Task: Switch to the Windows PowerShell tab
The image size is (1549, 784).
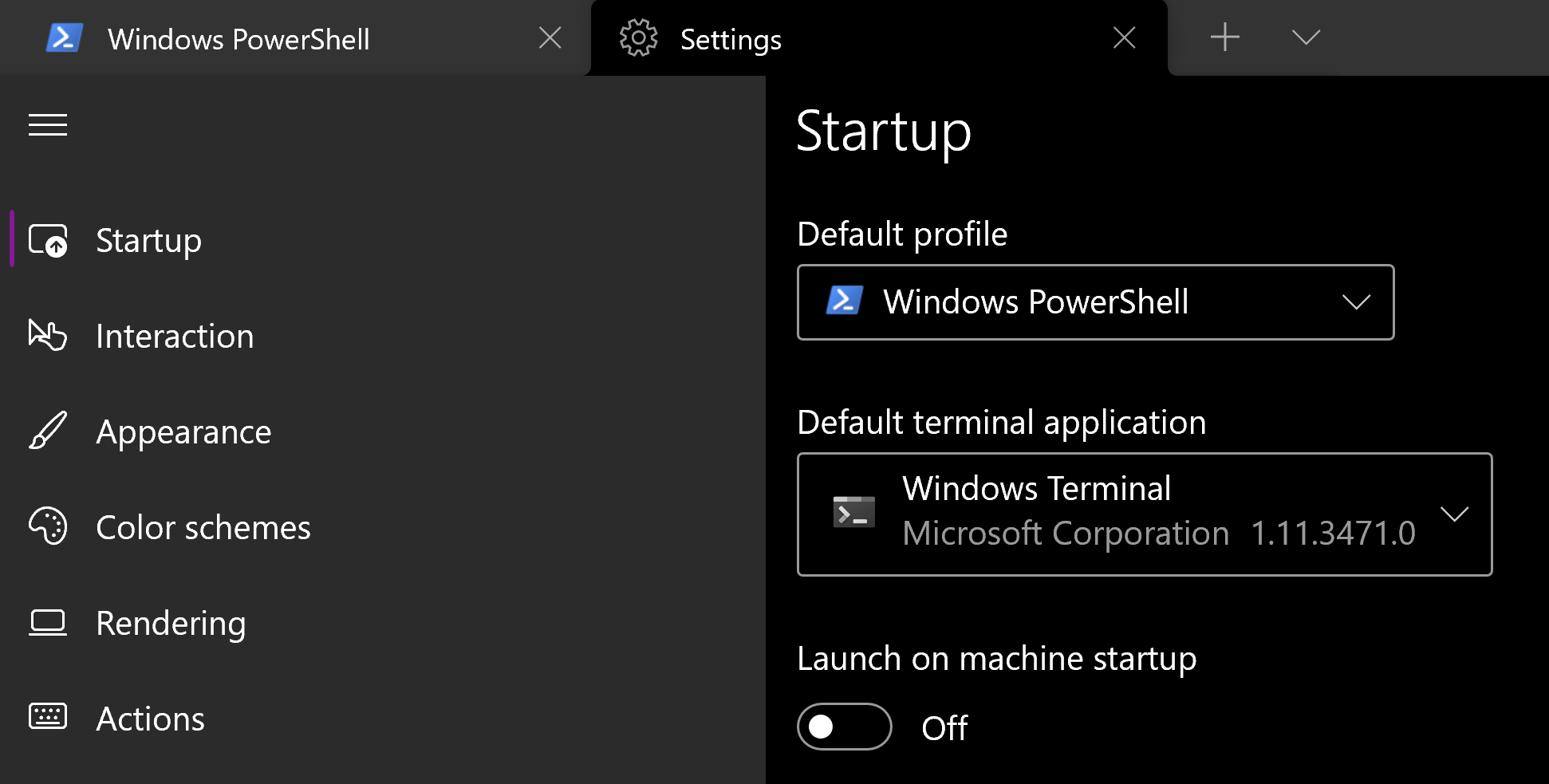Action: [x=295, y=38]
